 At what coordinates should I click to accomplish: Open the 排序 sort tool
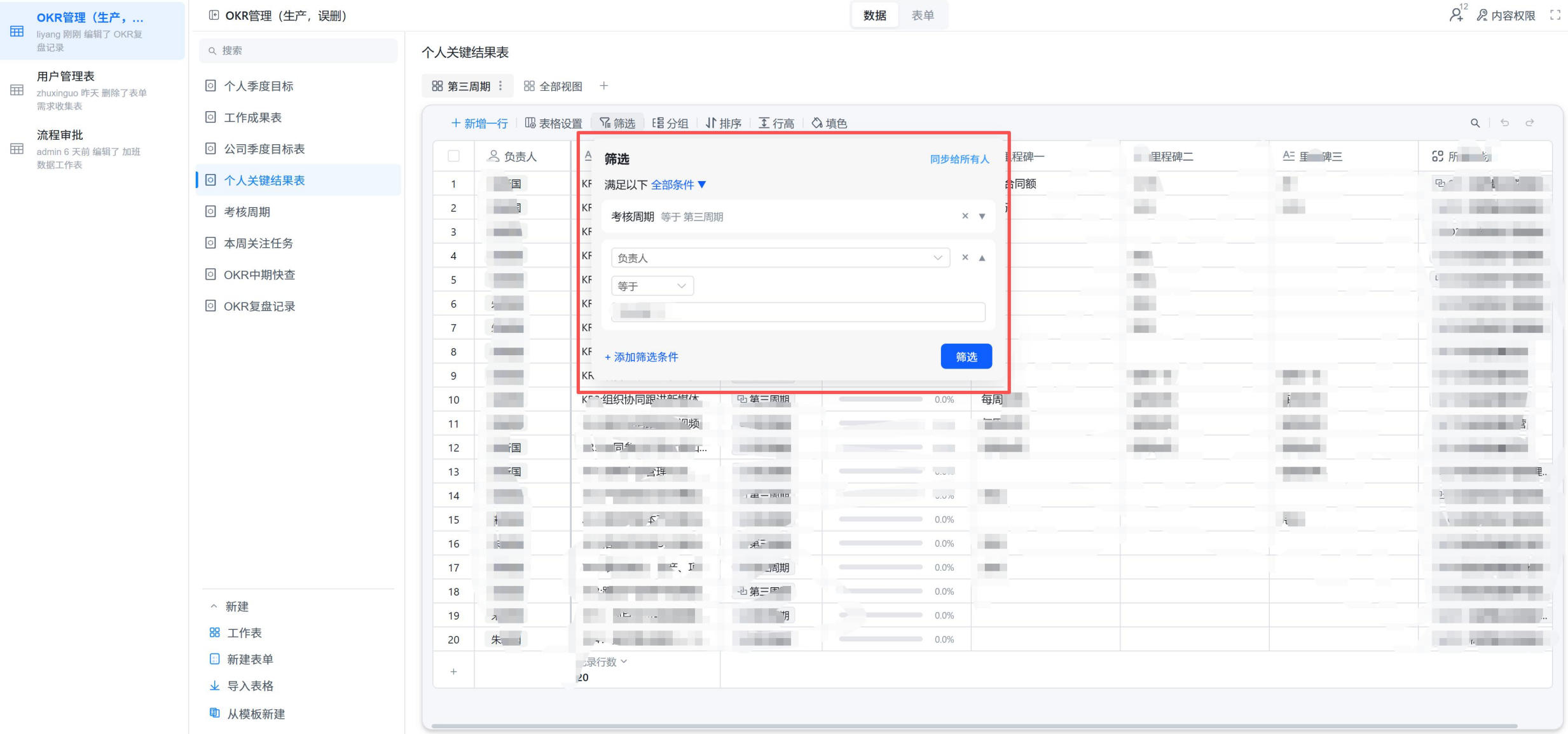tap(724, 123)
